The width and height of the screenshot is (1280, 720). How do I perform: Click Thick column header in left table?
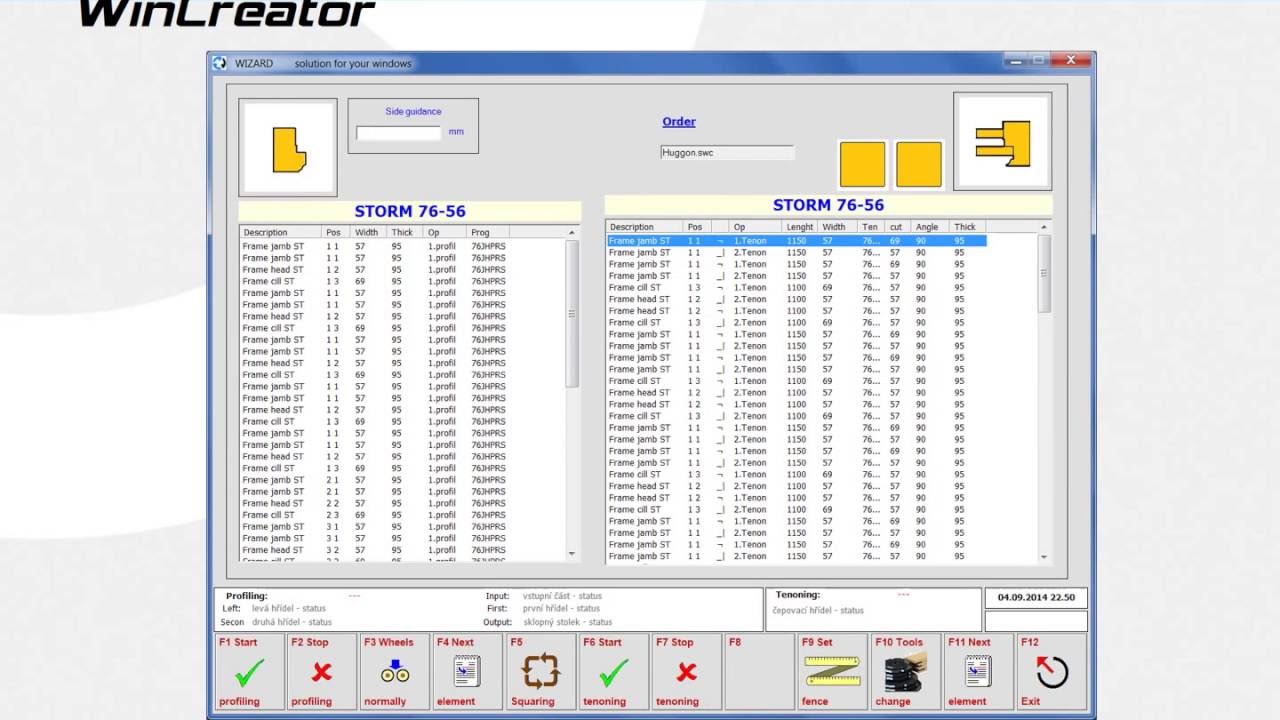point(406,232)
